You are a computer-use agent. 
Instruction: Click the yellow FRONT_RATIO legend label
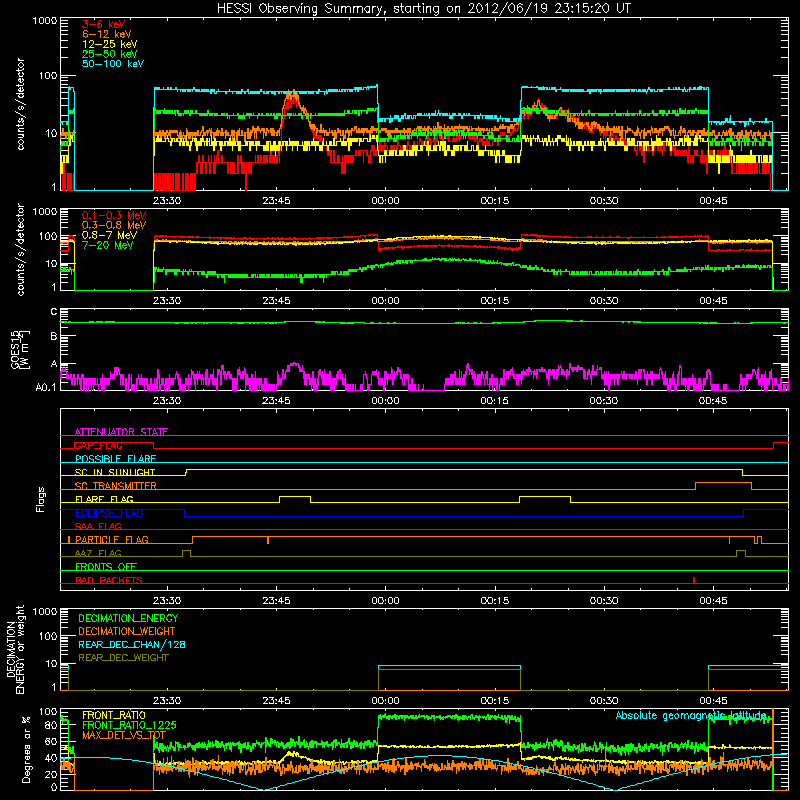114,715
